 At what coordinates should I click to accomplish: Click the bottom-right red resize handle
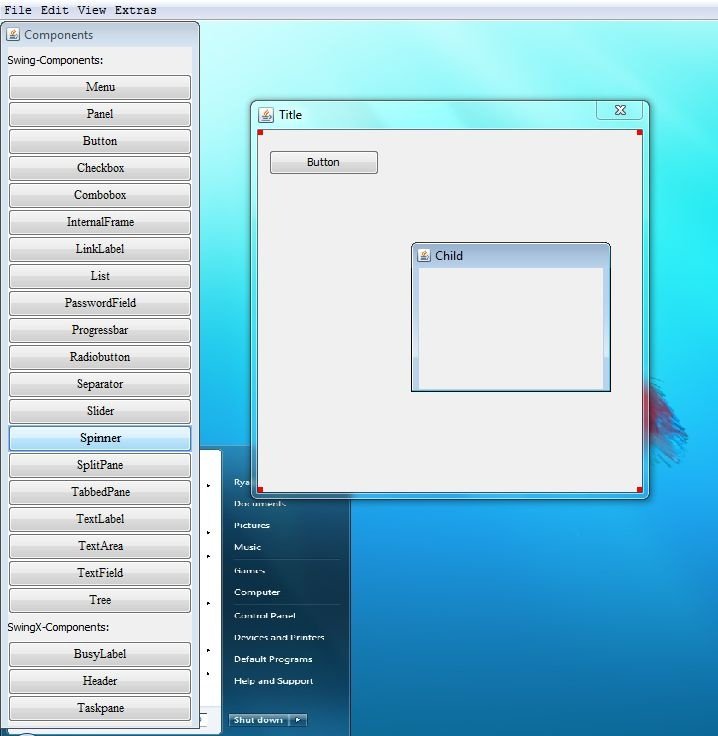point(640,490)
